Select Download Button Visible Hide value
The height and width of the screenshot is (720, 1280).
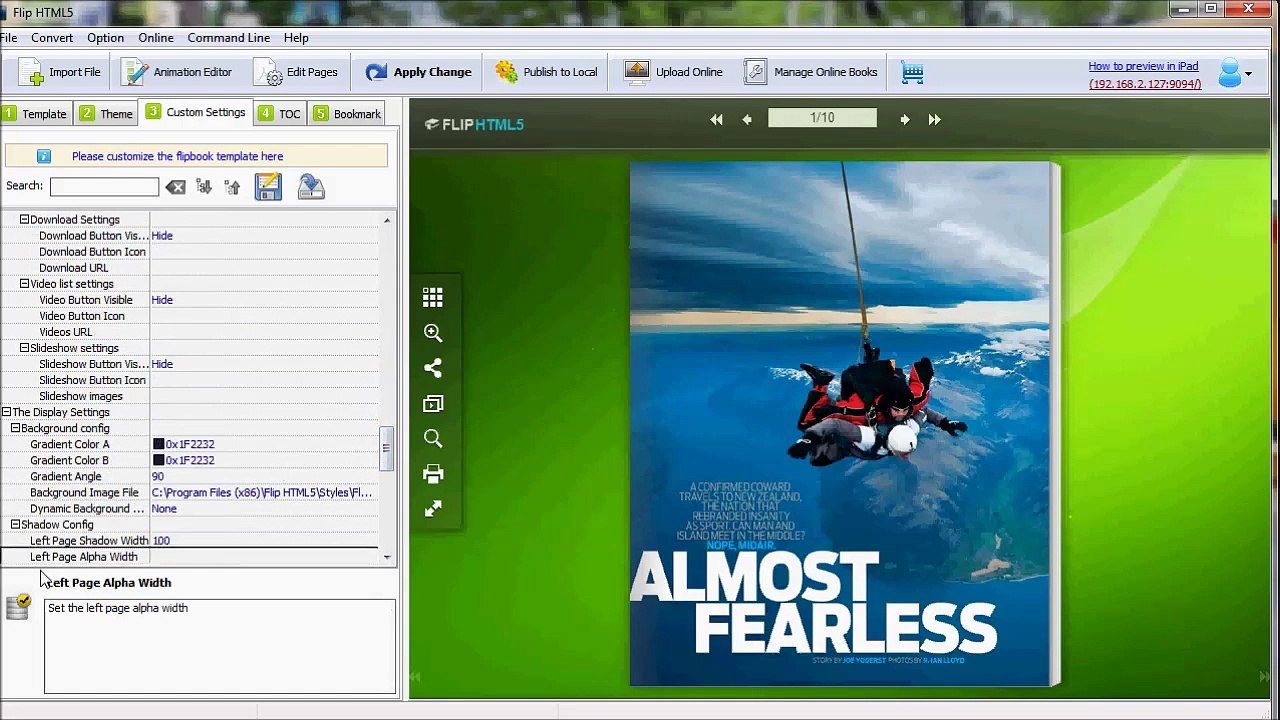click(x=162, y=236)
